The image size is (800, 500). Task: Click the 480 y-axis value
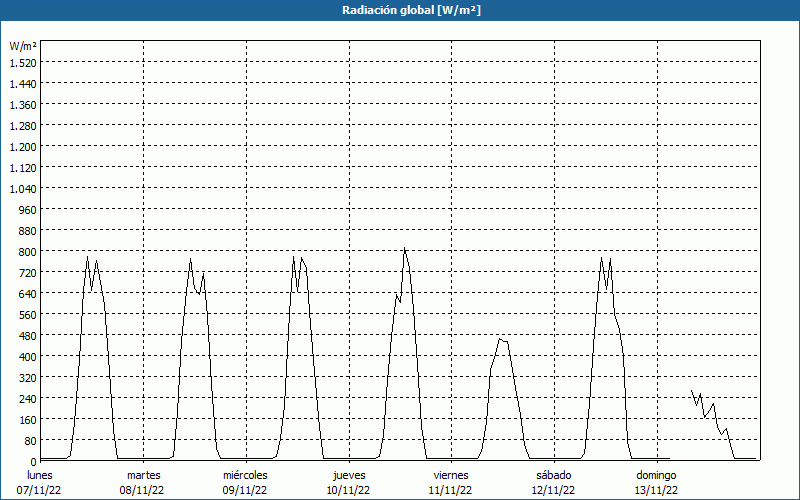pos(28,336)
